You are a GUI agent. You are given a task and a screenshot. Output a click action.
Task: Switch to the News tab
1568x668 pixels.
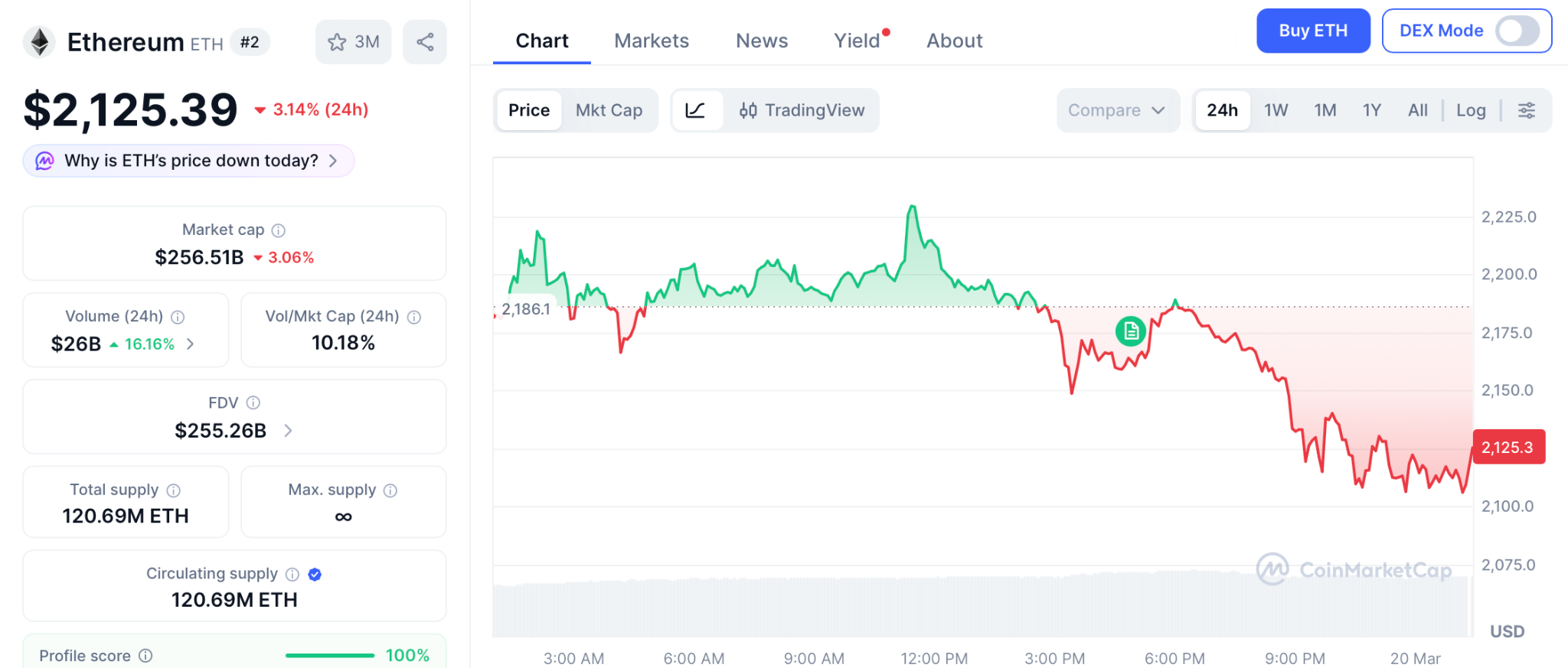(762, 41)
